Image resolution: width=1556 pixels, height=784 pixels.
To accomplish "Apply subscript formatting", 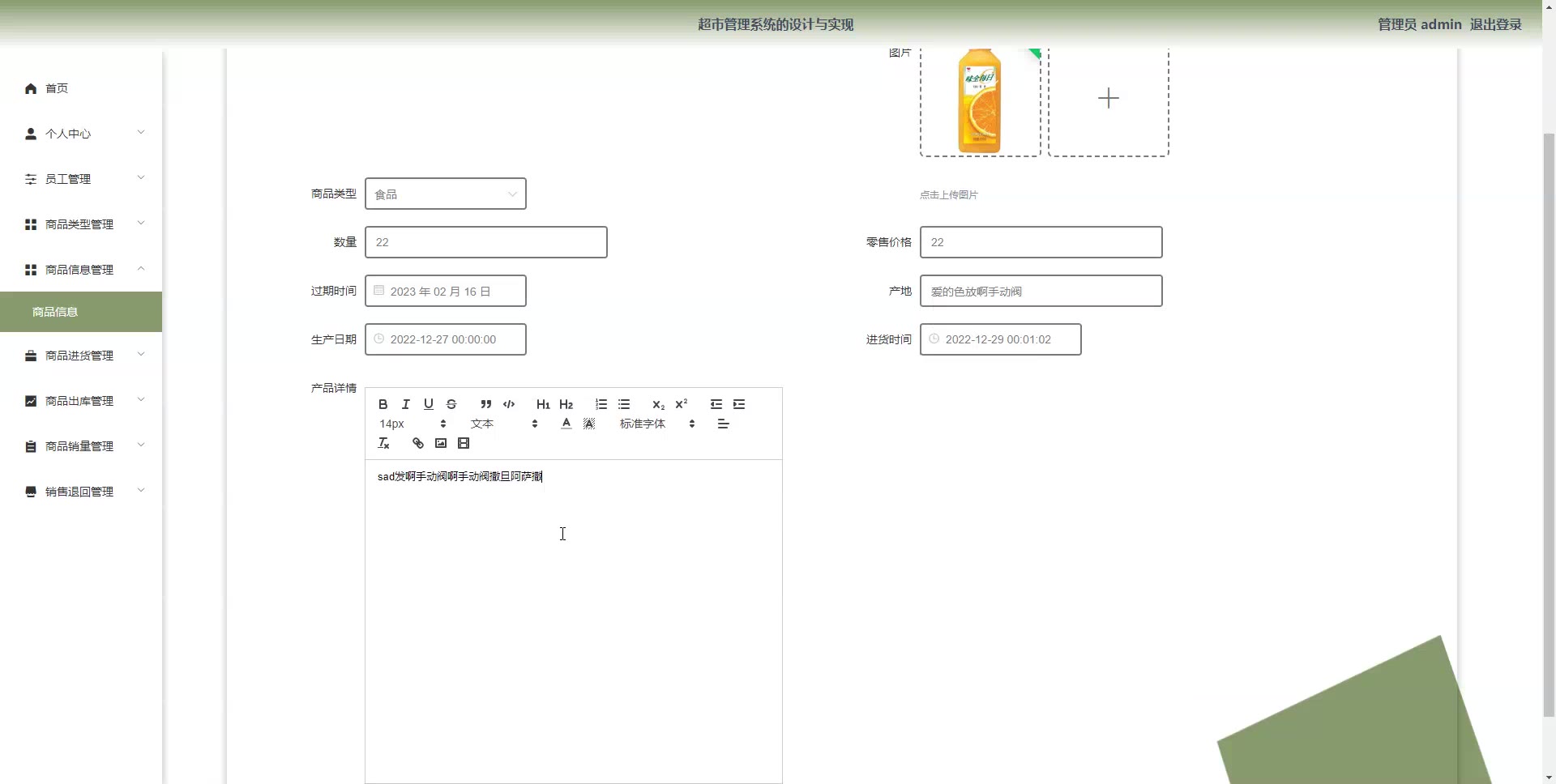I will pos(658,404).
